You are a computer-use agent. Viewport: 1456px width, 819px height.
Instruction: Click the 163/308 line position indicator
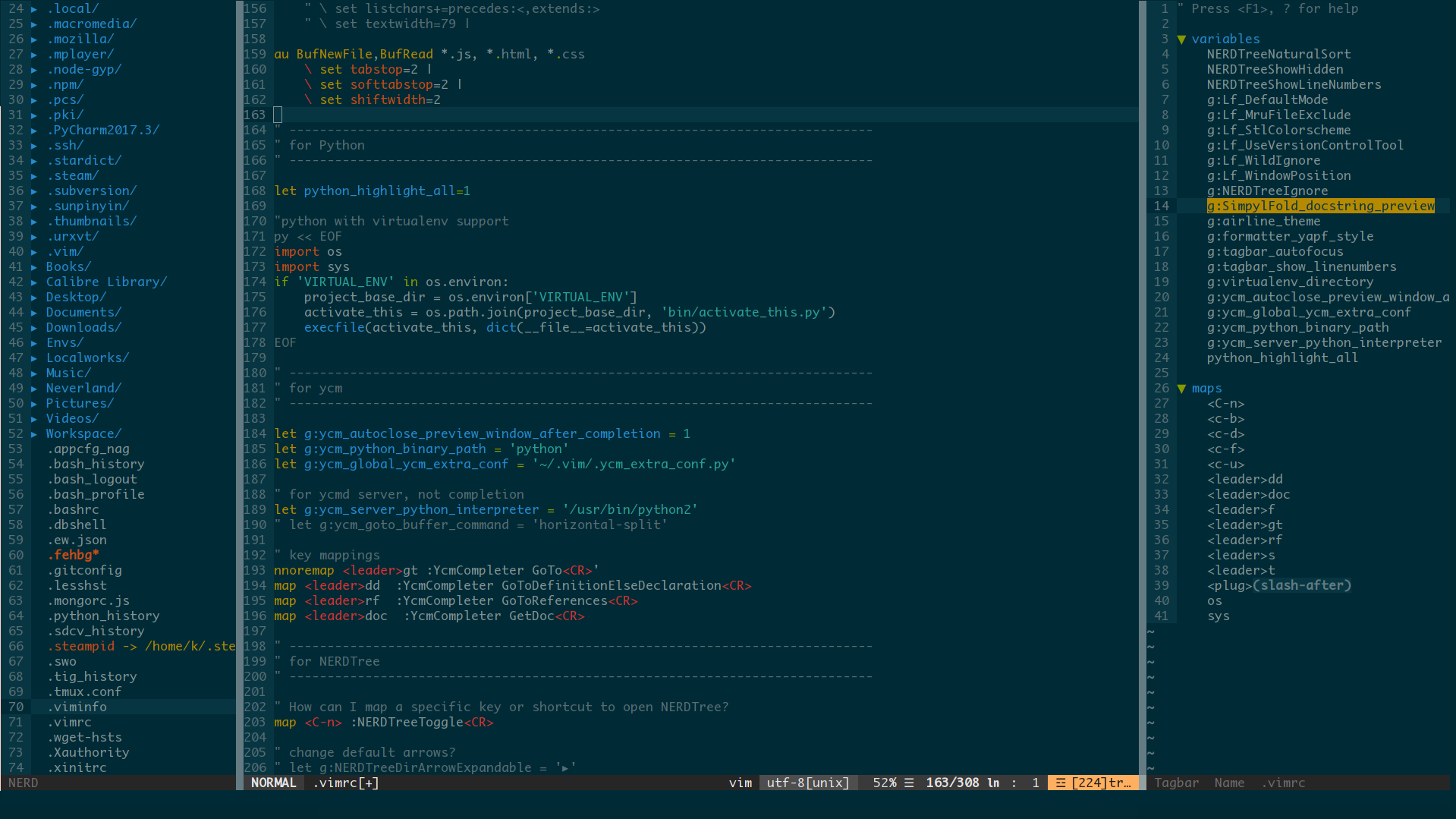click(952, 783)
